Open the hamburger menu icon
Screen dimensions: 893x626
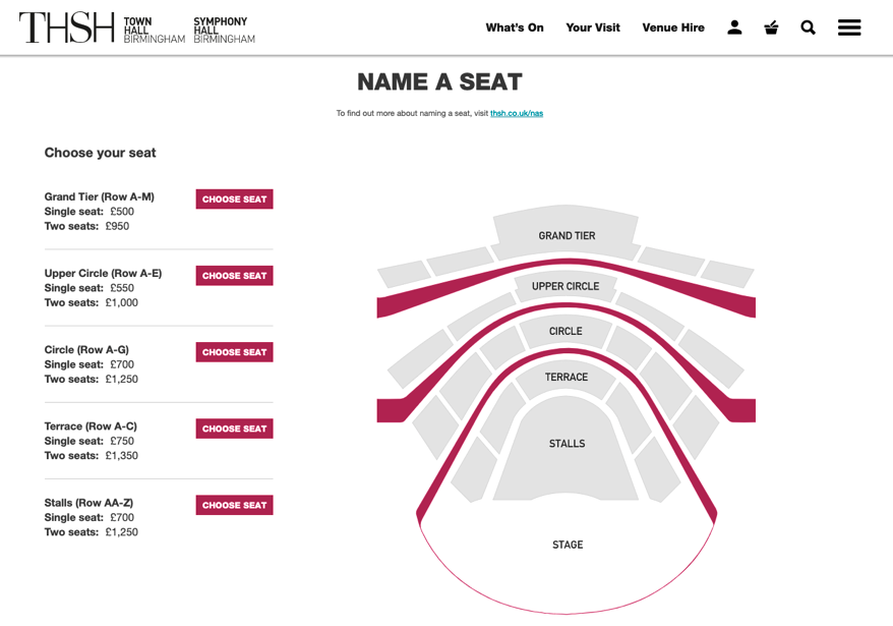[x=849, y=27]
